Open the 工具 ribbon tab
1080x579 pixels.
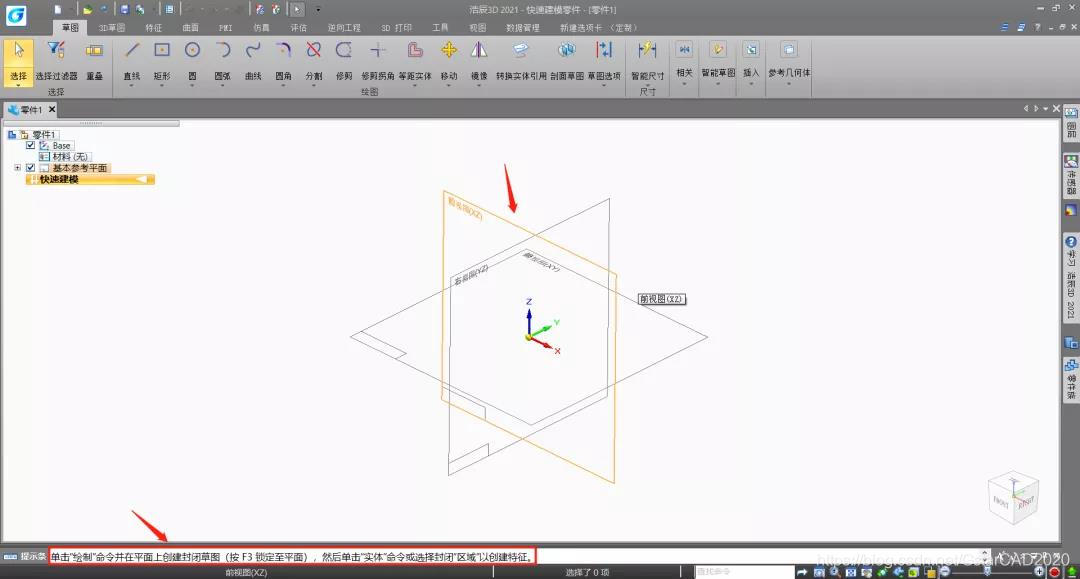point(440,28)
